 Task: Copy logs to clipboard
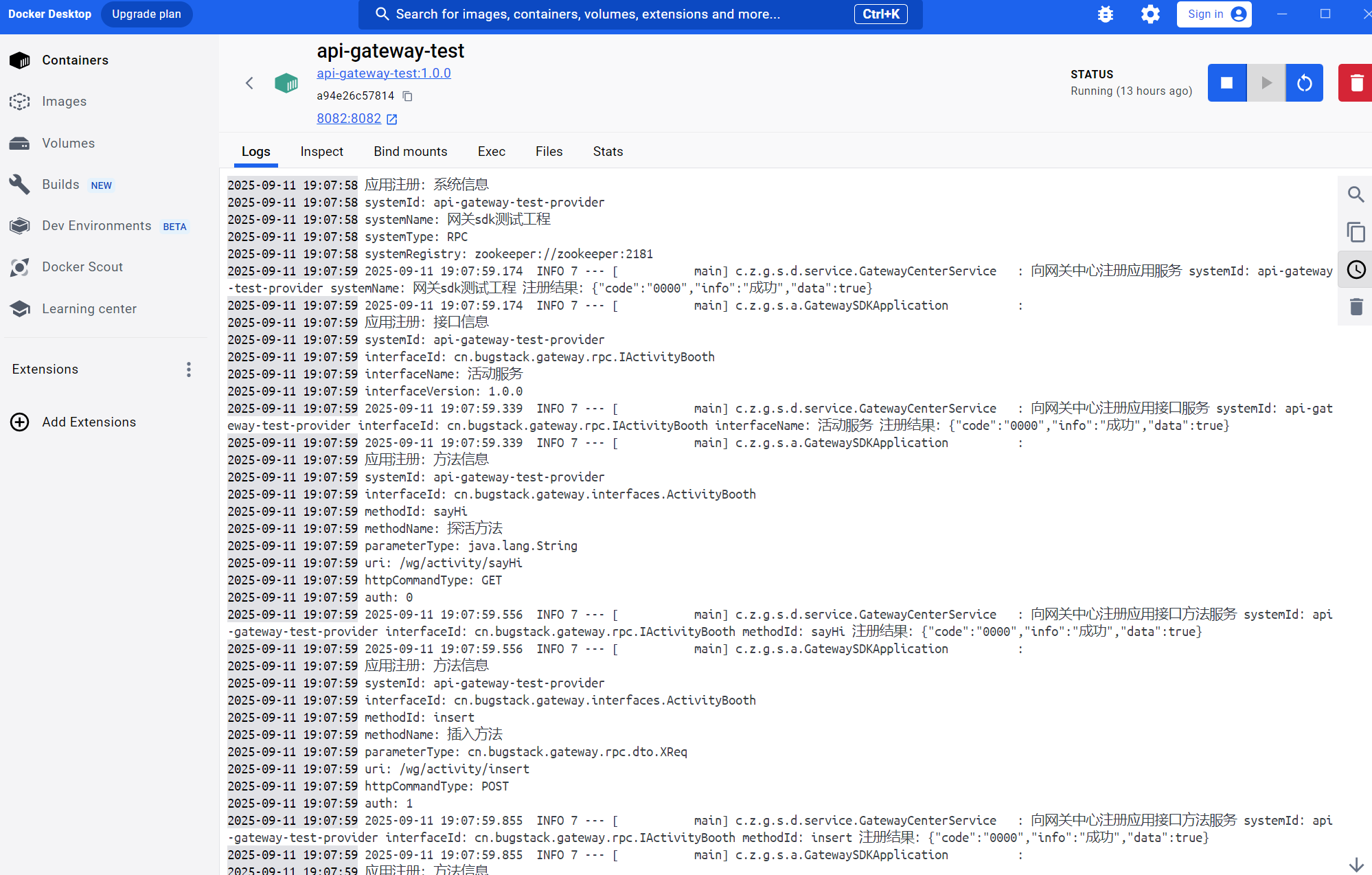tap(1356, 232)
